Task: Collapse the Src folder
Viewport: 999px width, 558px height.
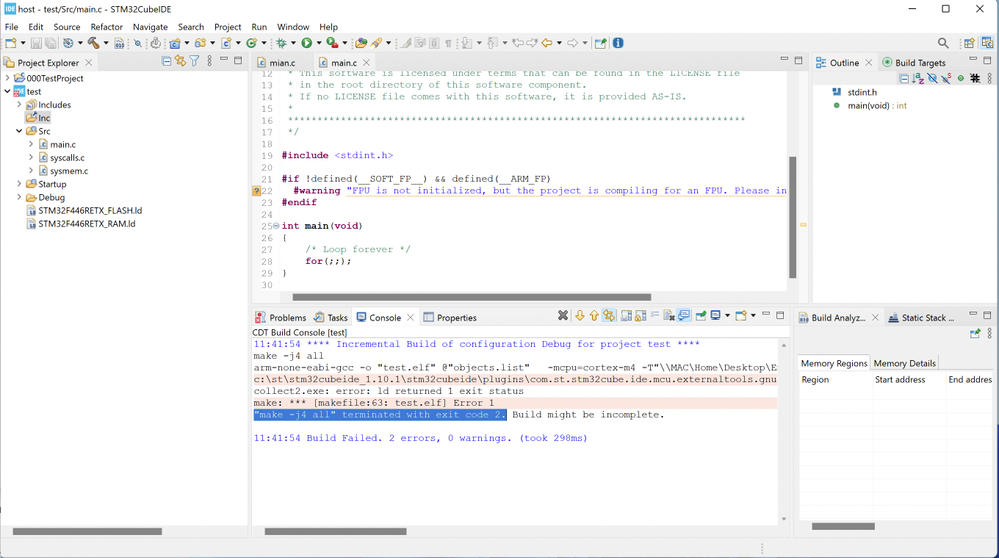Action: coord(19,131)
